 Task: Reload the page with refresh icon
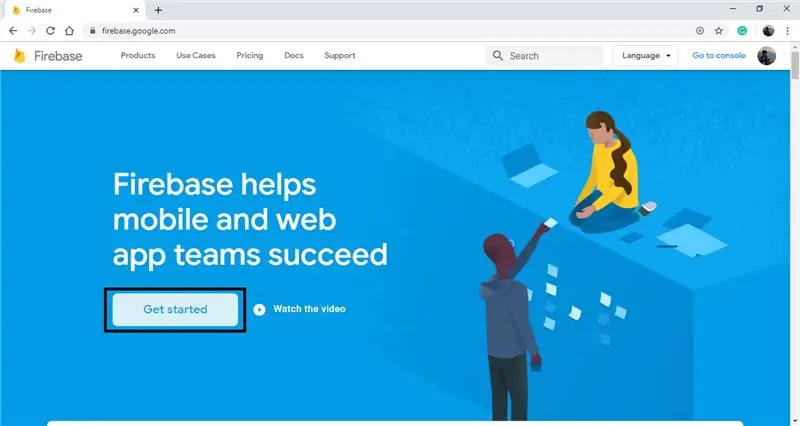(x=50, y=31)
